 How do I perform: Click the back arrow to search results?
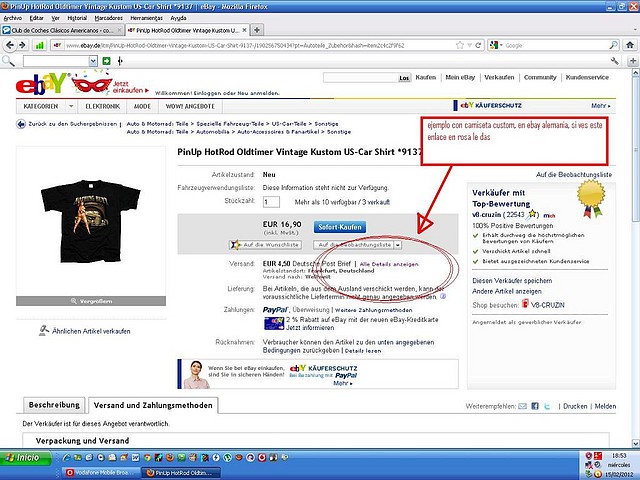pyautogui.click(x=21, y=124)
